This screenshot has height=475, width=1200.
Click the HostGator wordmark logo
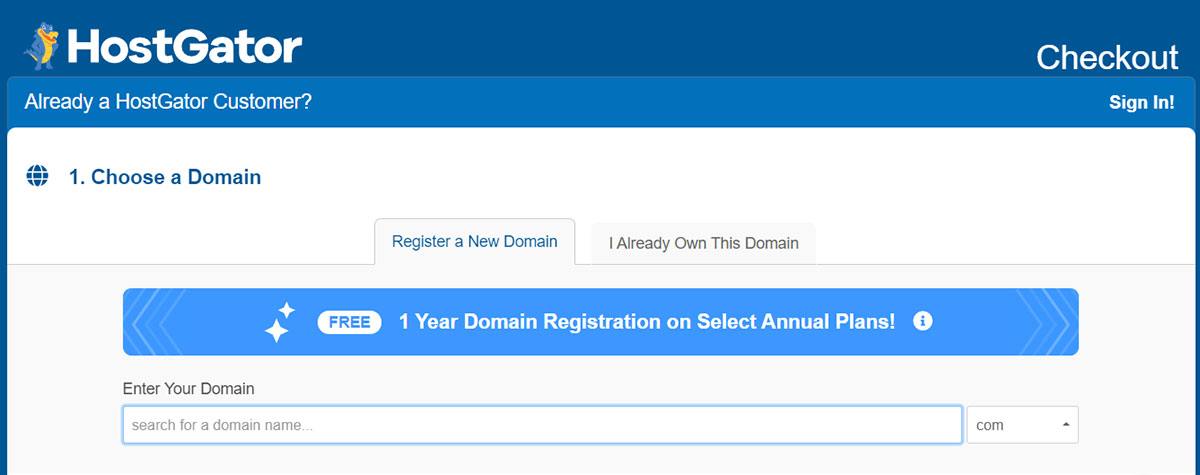tap(184, 48)
